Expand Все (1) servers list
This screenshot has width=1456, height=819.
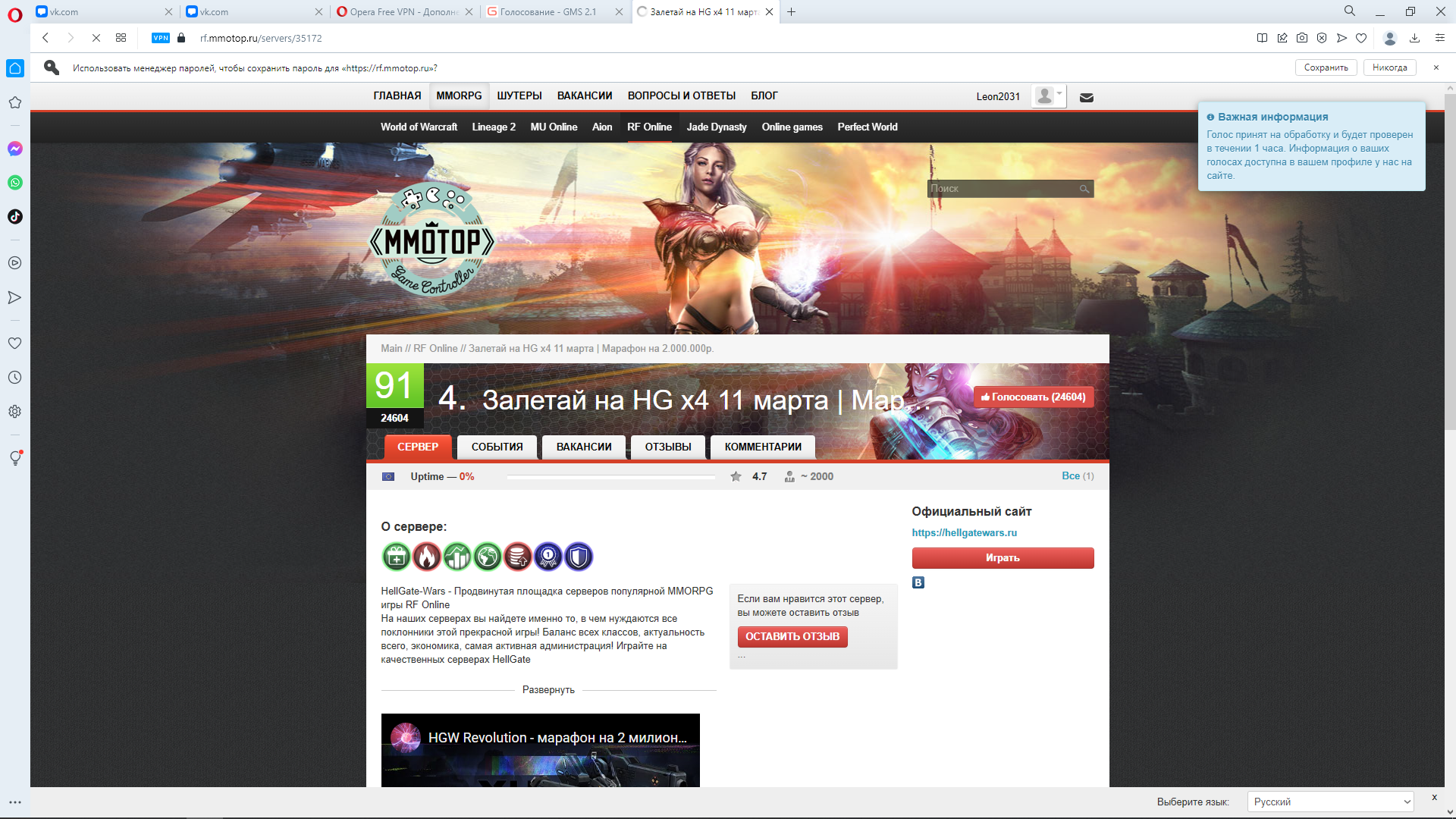click(1078, 476)
